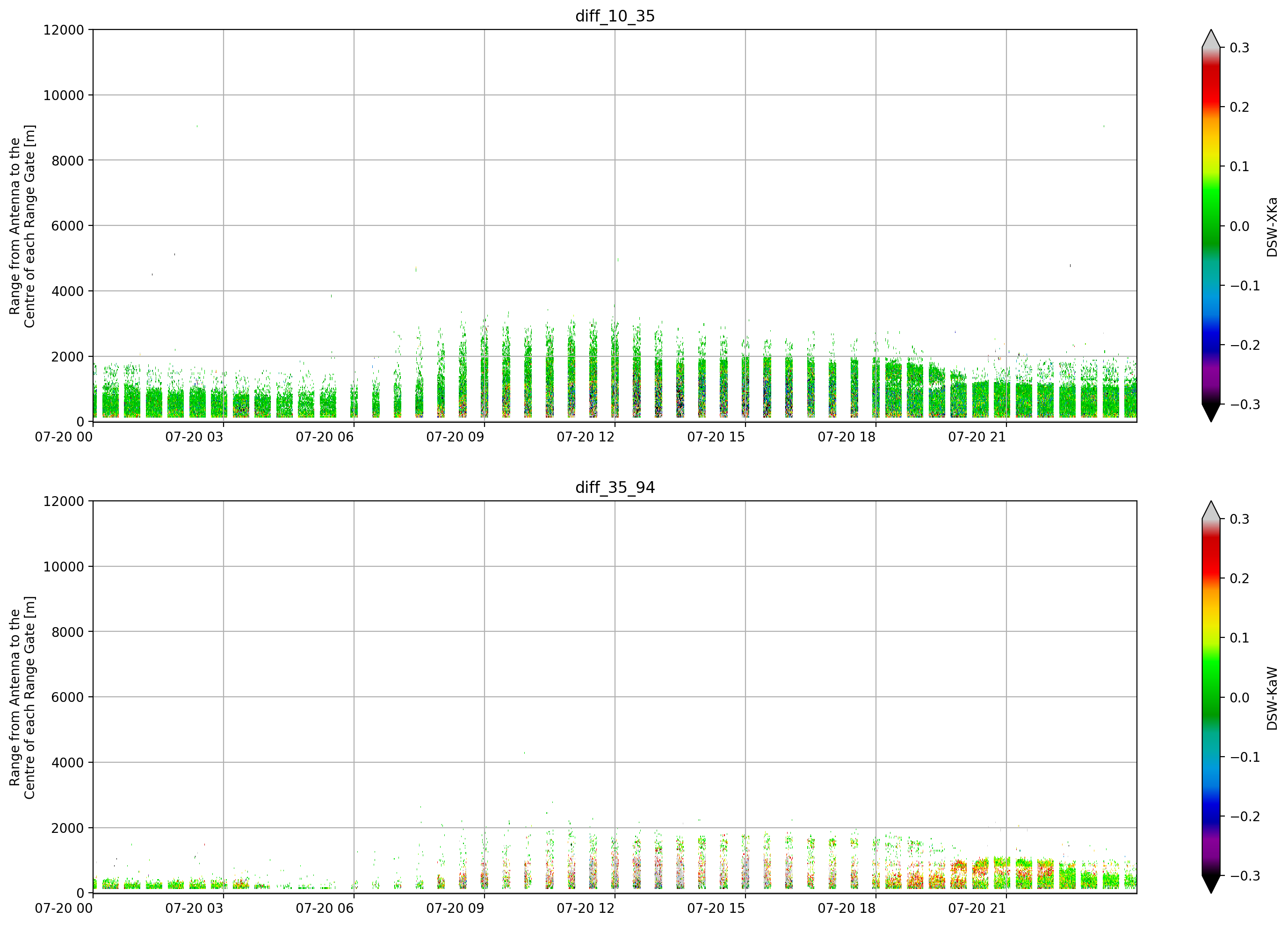
Task: Click '07-20 18' under diff_10_35 plot
Action: pos(847,437)
